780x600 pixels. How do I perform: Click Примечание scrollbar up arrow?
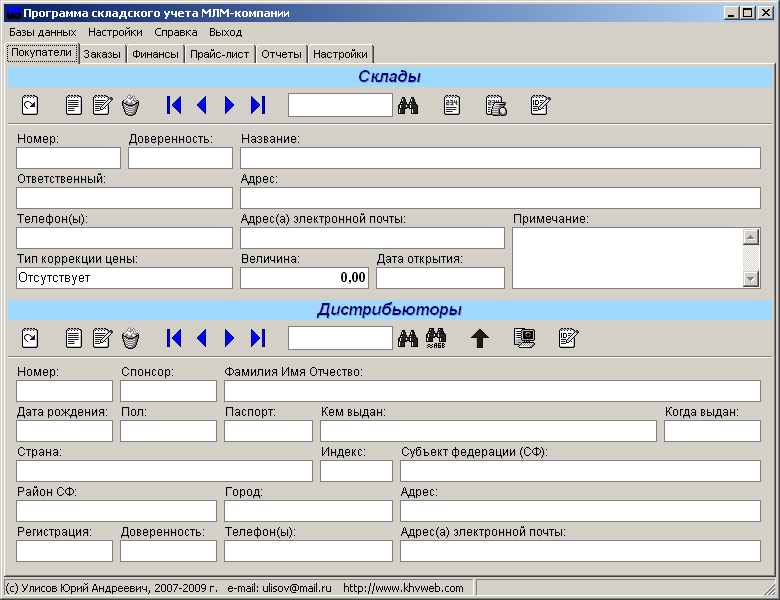pos(751,237)
